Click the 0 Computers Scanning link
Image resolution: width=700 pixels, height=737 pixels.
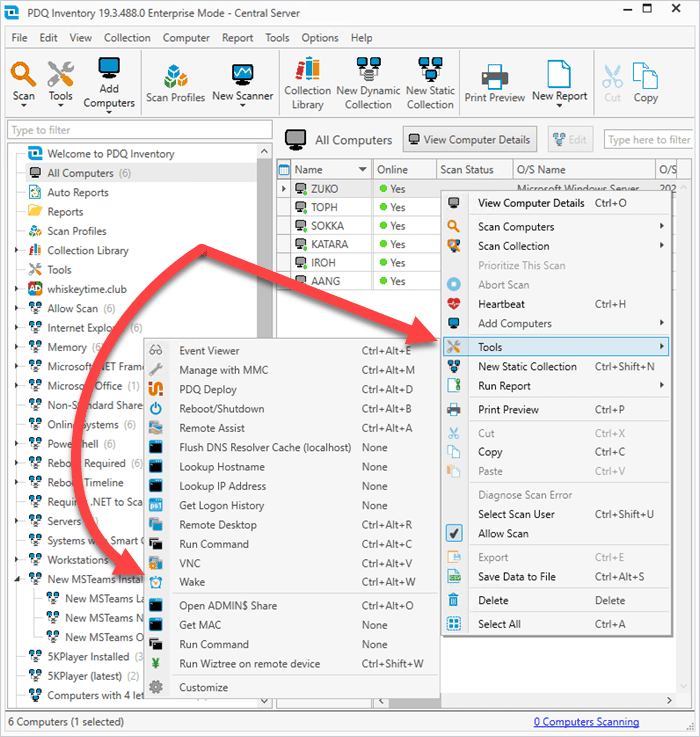[x=586, y=721]
